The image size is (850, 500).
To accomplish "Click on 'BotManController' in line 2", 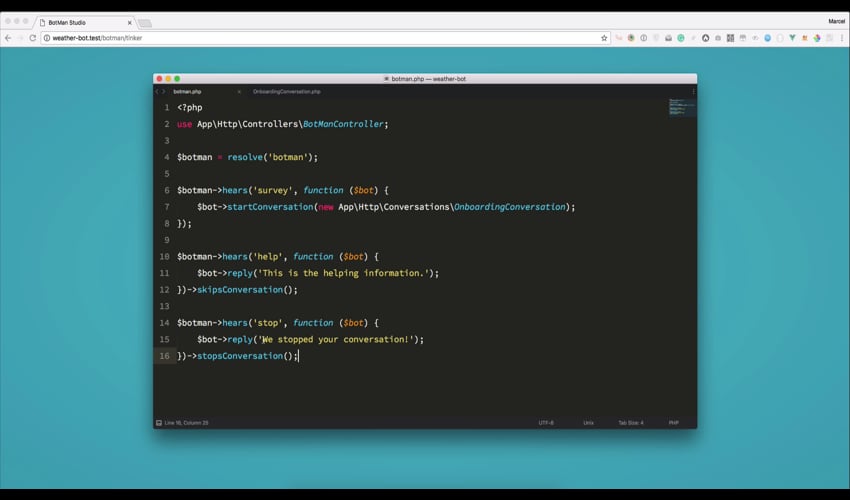I will click(343, 124).
